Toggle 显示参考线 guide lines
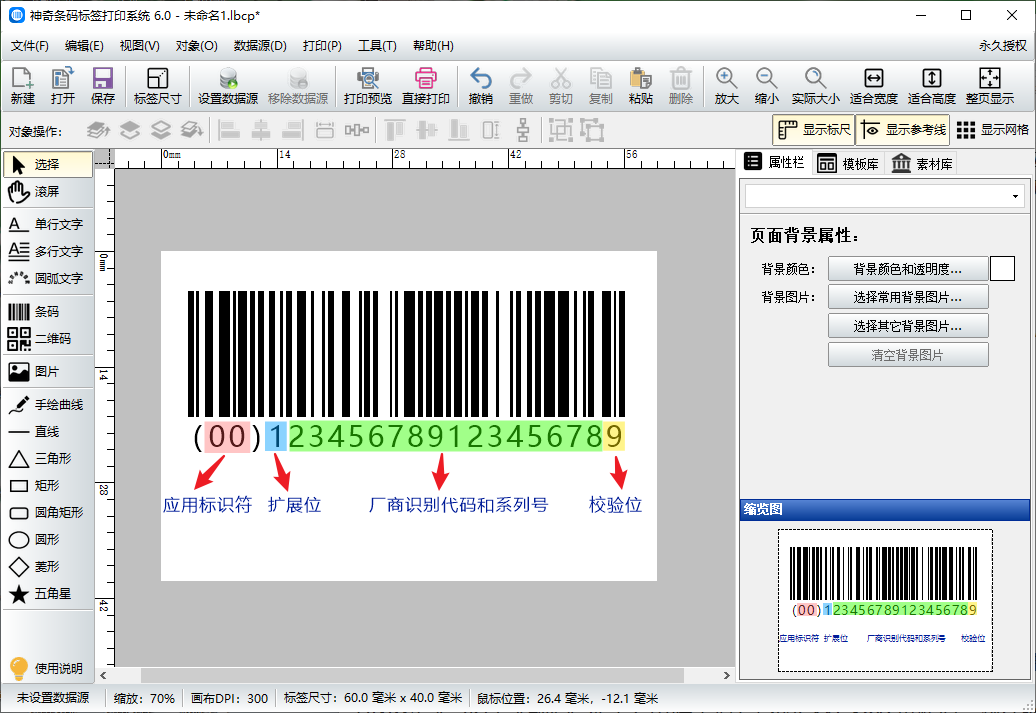This screenshot has height=713, width=1036. (903, 130)
